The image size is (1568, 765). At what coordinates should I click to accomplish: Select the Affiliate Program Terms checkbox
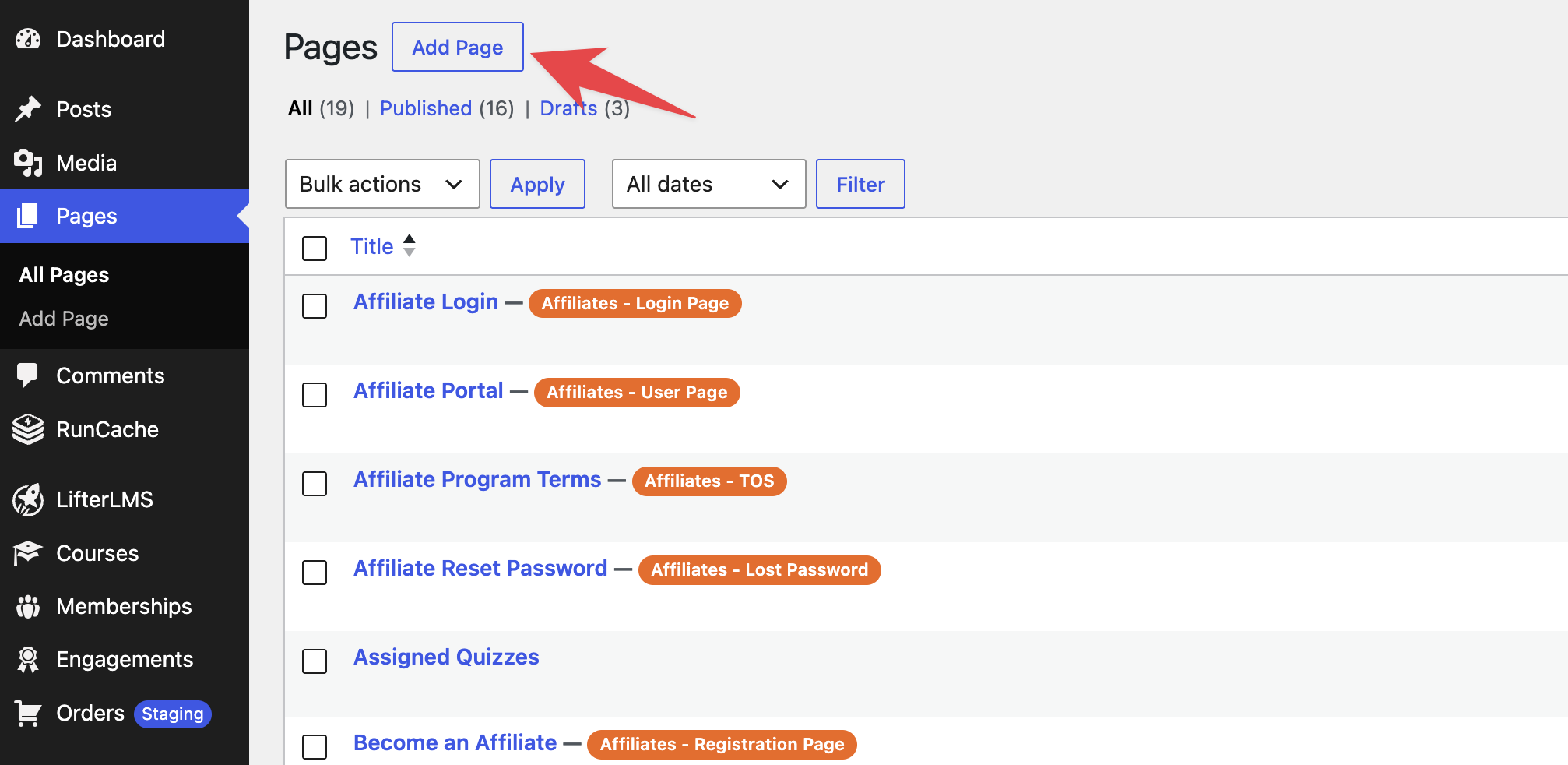[x=315, y=484]
